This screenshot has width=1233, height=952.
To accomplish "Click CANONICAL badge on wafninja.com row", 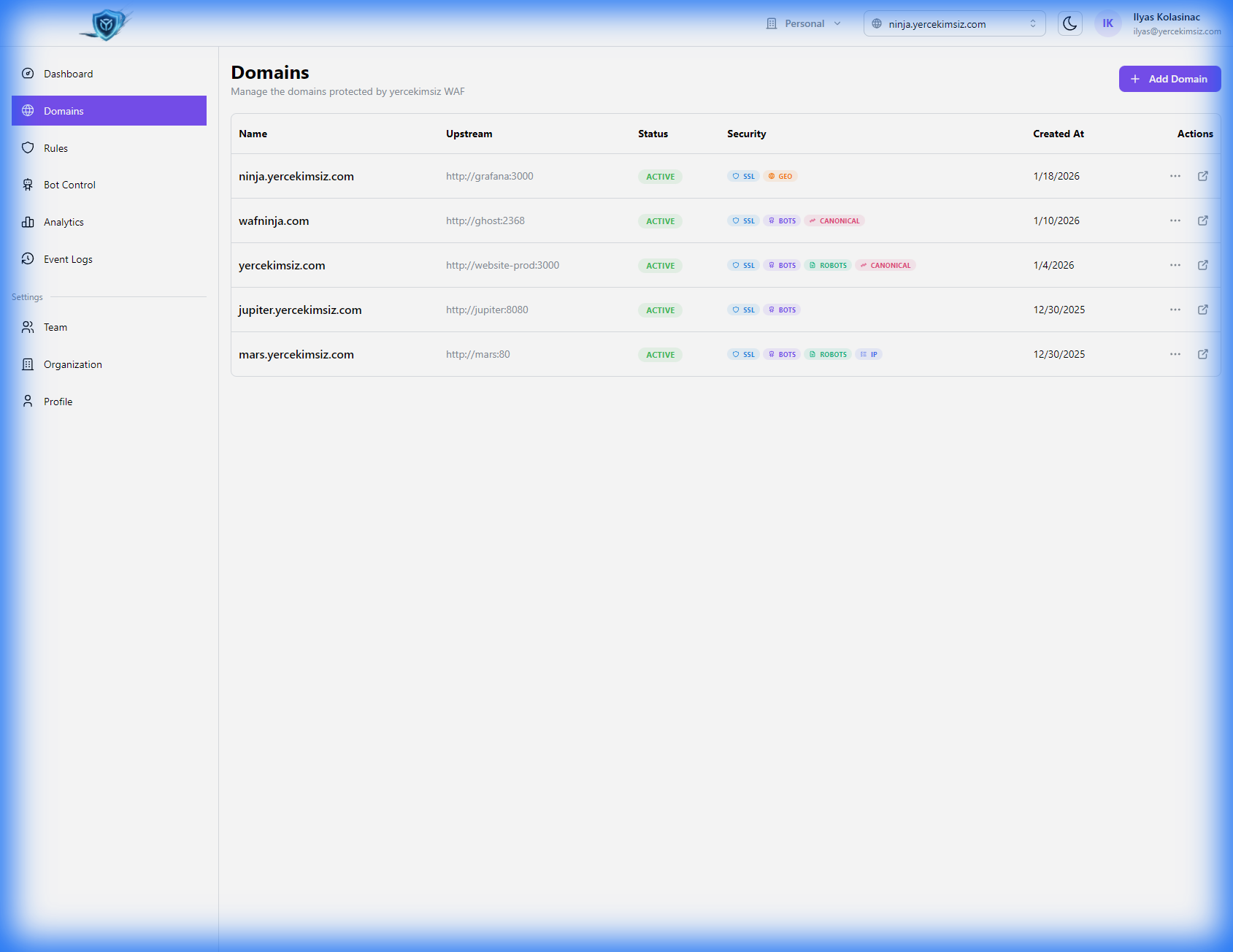I will pyautogui.click(x=834, y=220).
